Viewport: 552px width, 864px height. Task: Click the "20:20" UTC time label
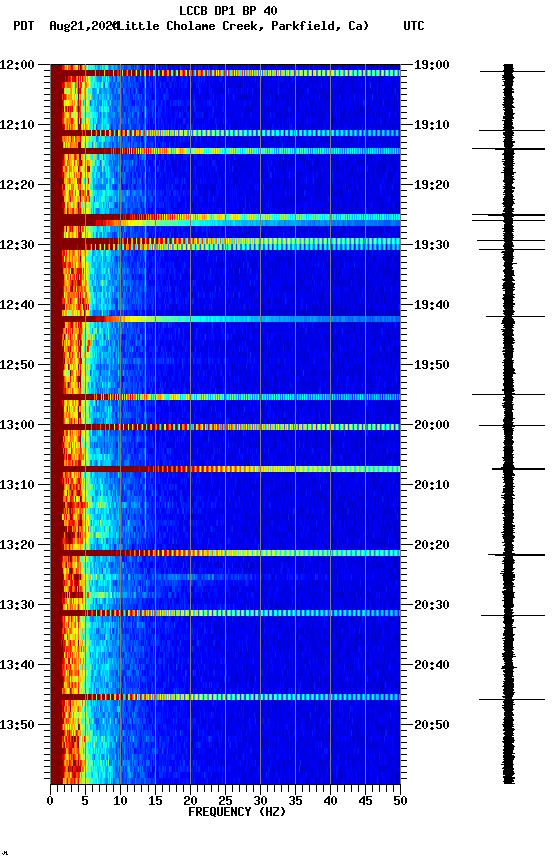click(432, 545)
